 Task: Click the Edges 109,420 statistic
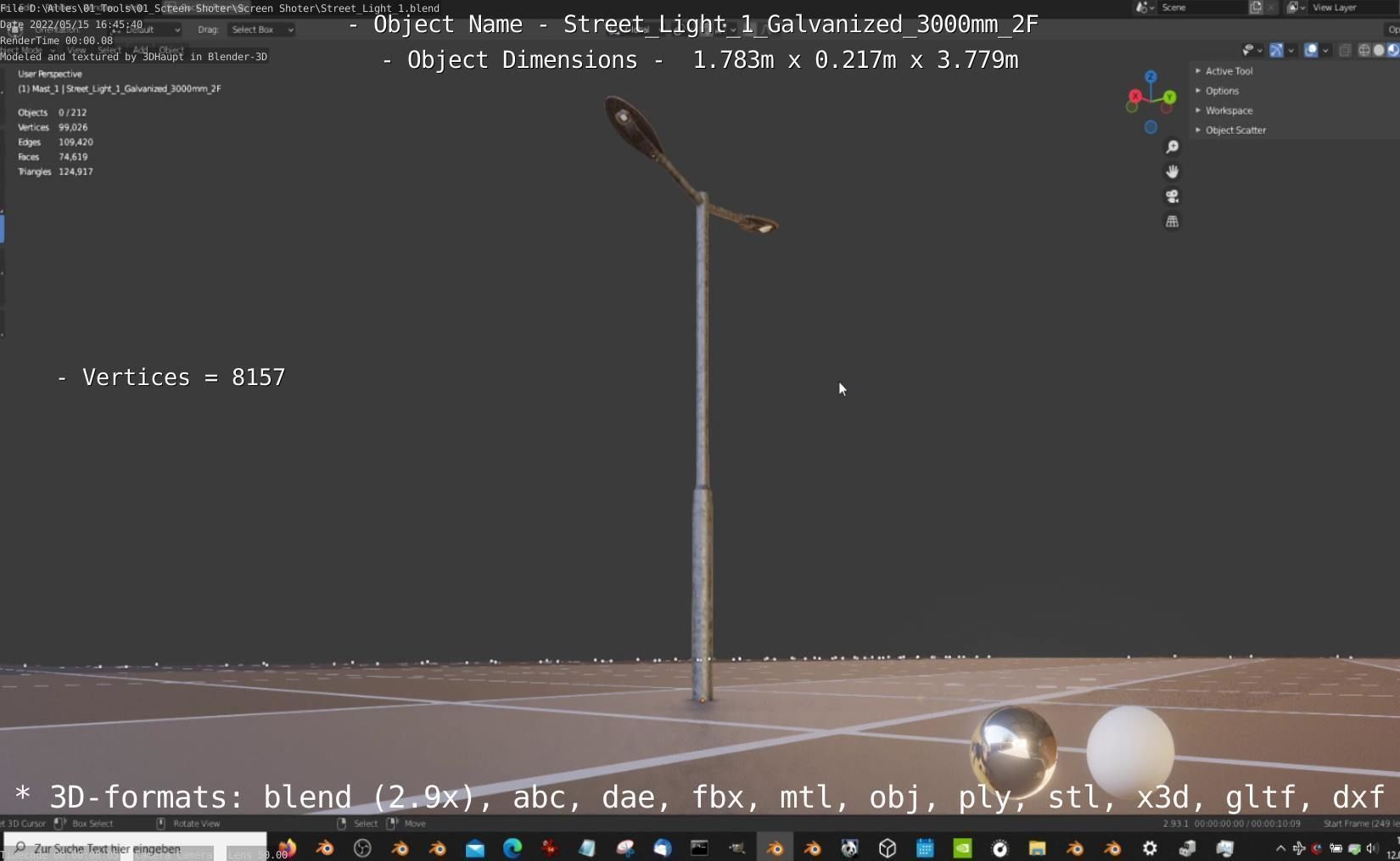pos(55,143)
